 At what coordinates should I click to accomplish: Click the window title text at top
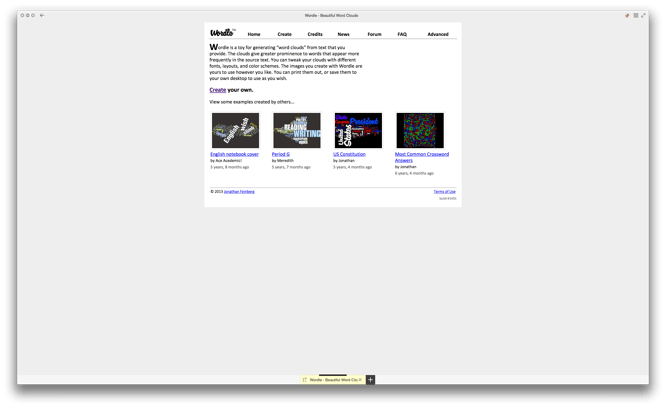tap(331, 15)
